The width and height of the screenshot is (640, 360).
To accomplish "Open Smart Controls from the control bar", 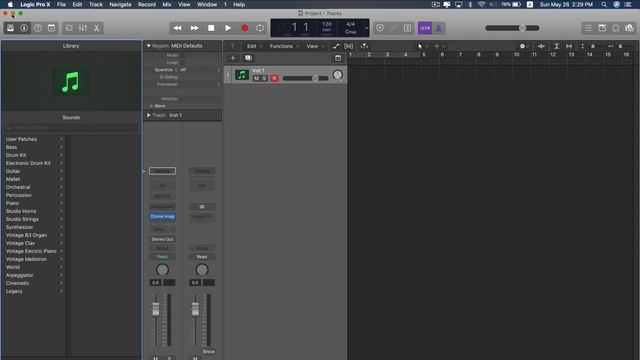I will pyautogui.click(x=69, y=28).
